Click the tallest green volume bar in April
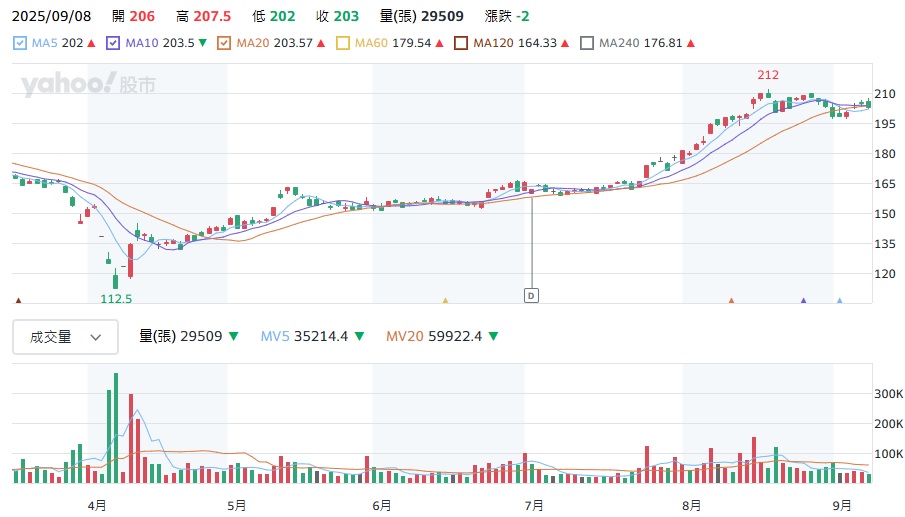The image size is (905, 517). tap(116, 428)
